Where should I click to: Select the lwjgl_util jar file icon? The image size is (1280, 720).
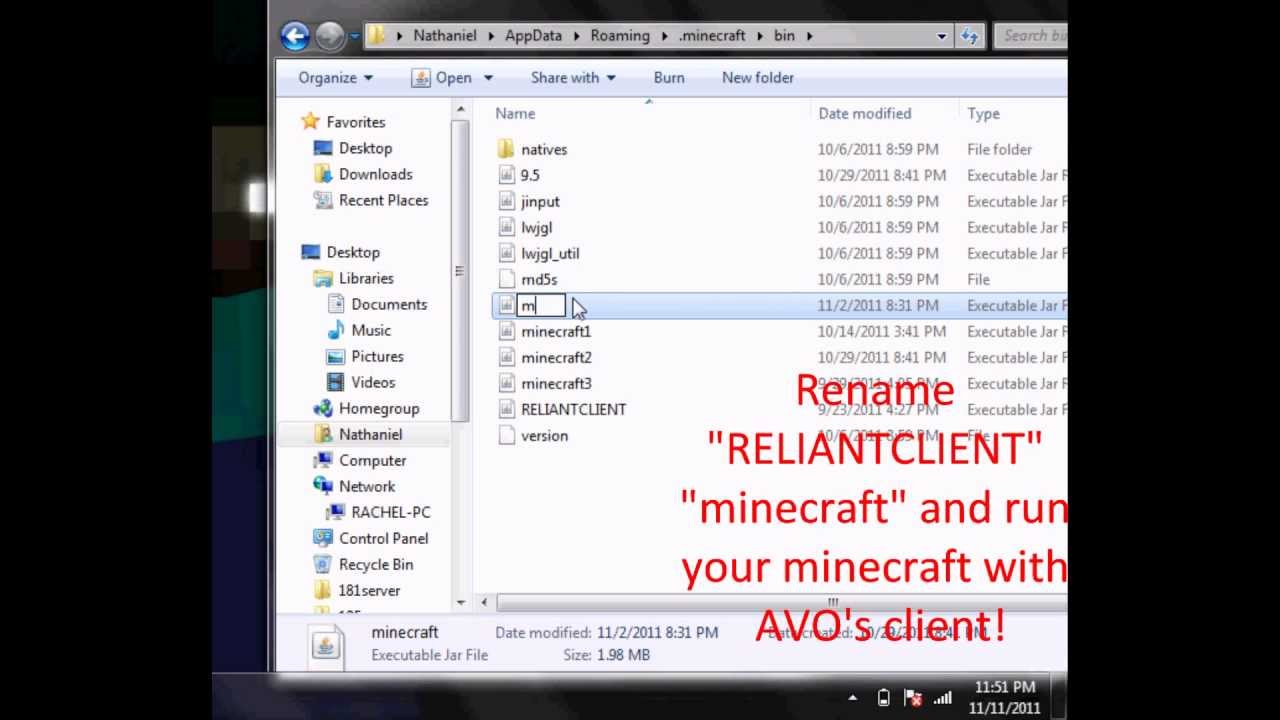[506, 253]
